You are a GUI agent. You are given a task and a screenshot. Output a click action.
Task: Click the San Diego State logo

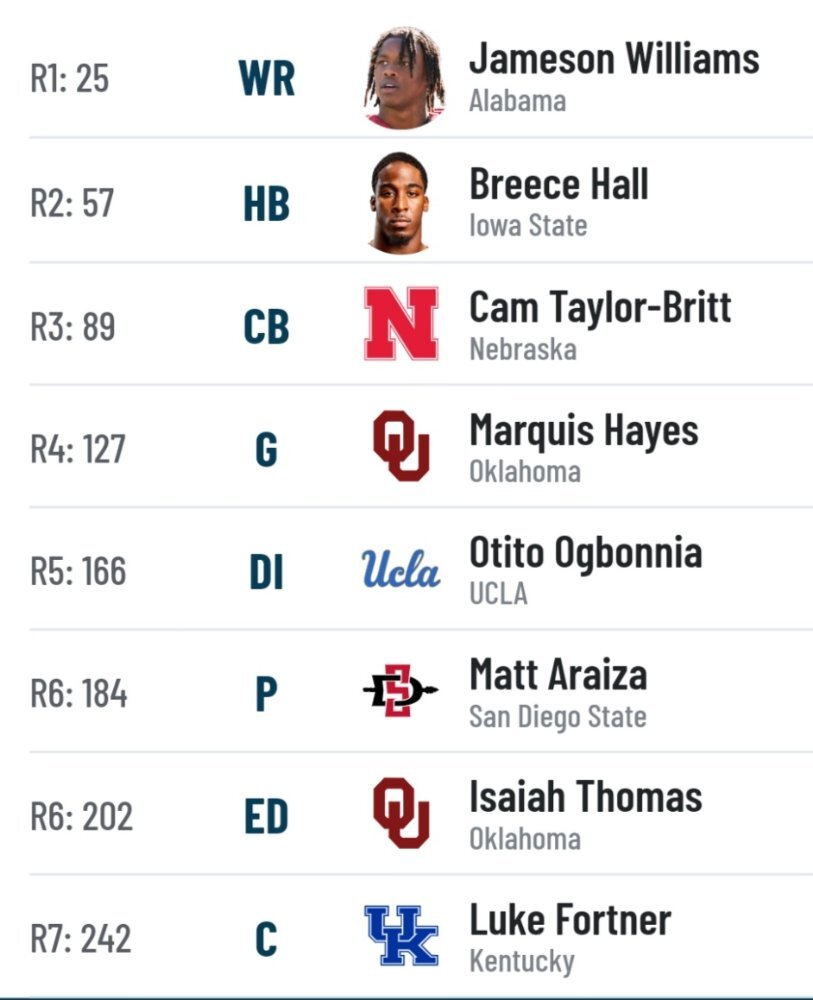point(400,691)
